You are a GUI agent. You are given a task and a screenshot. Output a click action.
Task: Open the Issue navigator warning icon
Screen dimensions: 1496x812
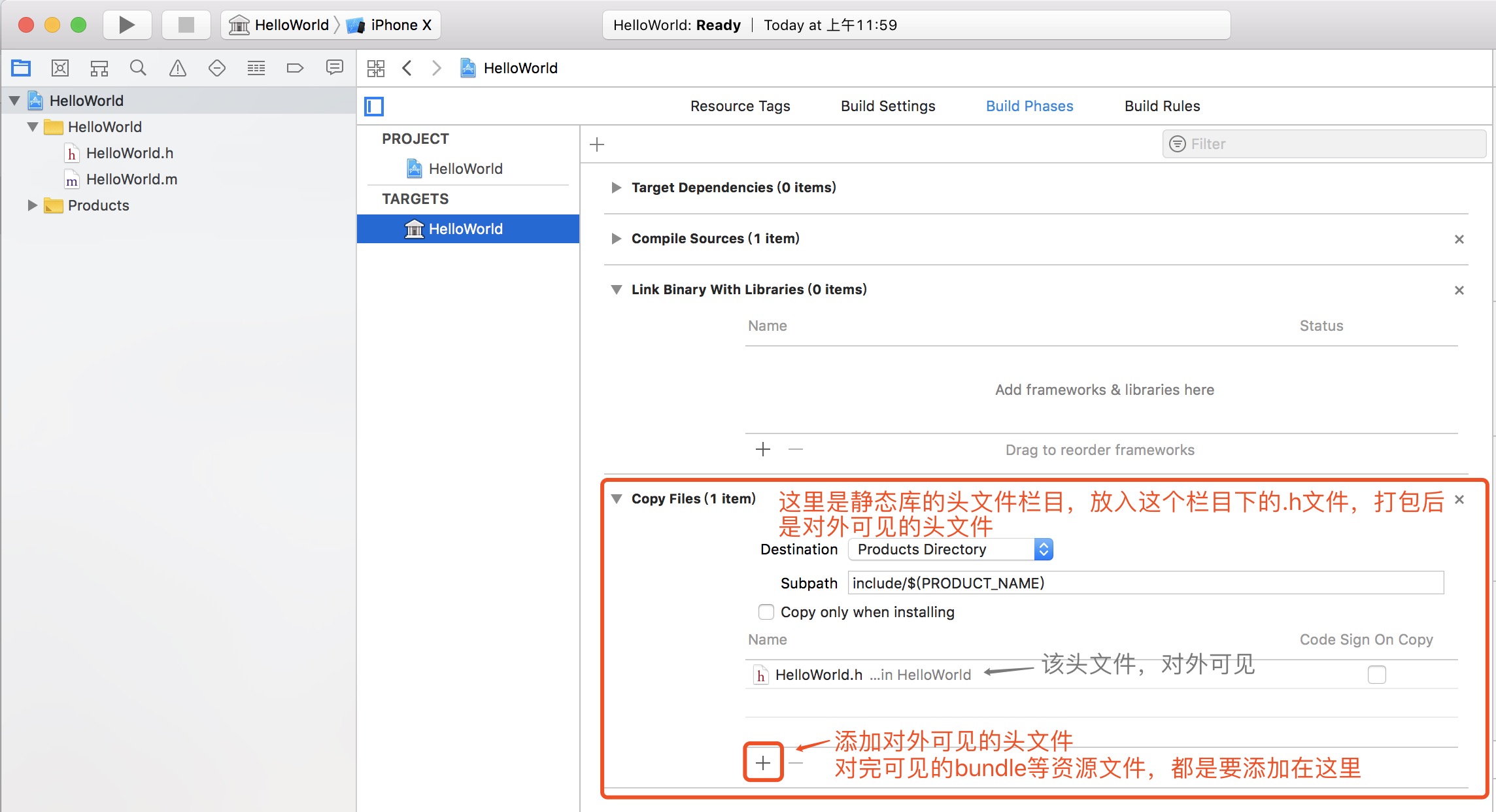[177, 68]
